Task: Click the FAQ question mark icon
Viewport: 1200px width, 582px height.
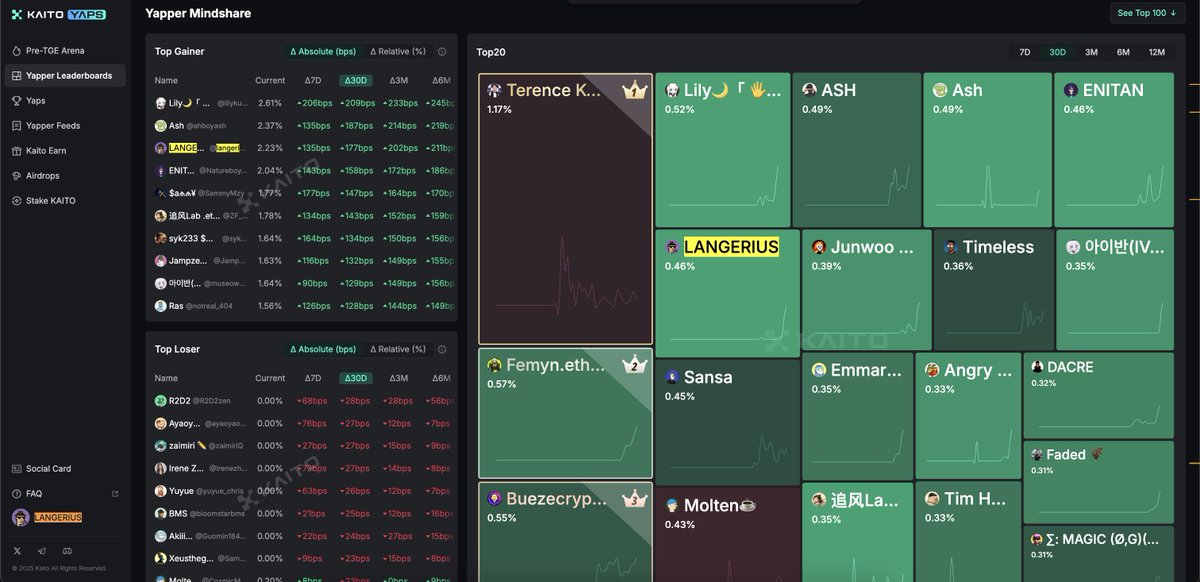Action: [16, 494]
